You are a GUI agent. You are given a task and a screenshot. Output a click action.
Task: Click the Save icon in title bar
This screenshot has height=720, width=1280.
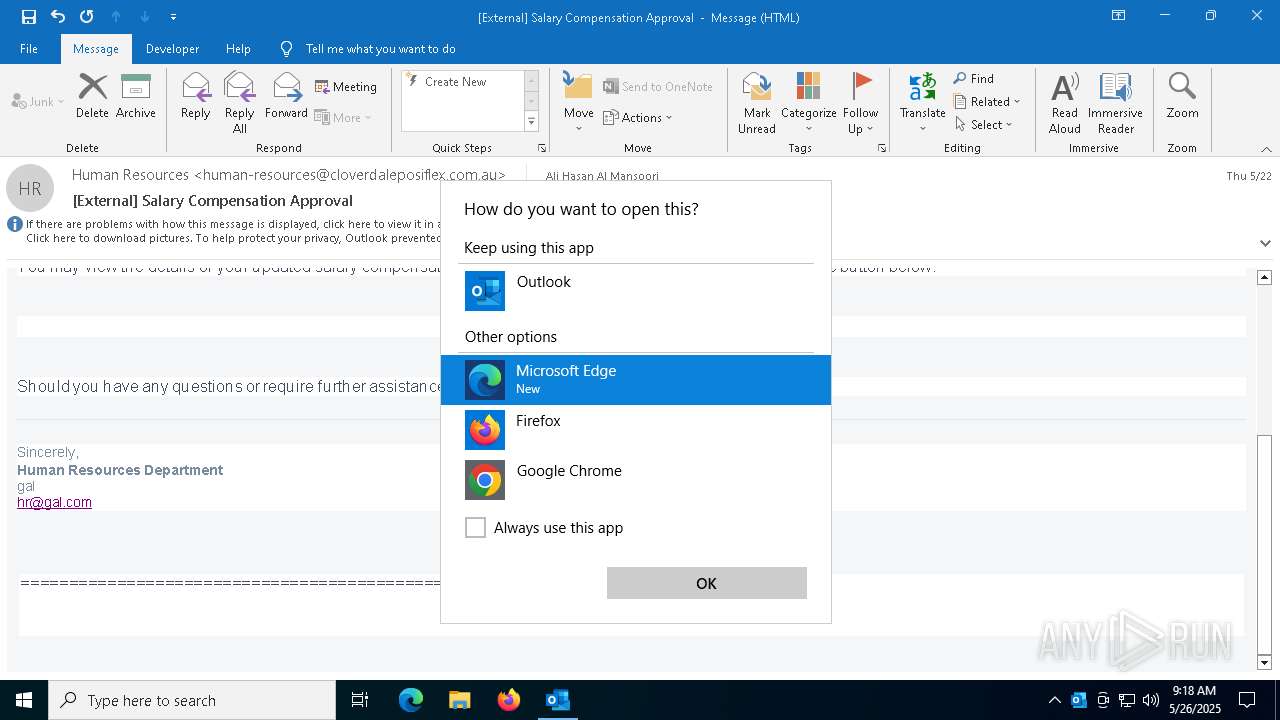click(29, 17)
